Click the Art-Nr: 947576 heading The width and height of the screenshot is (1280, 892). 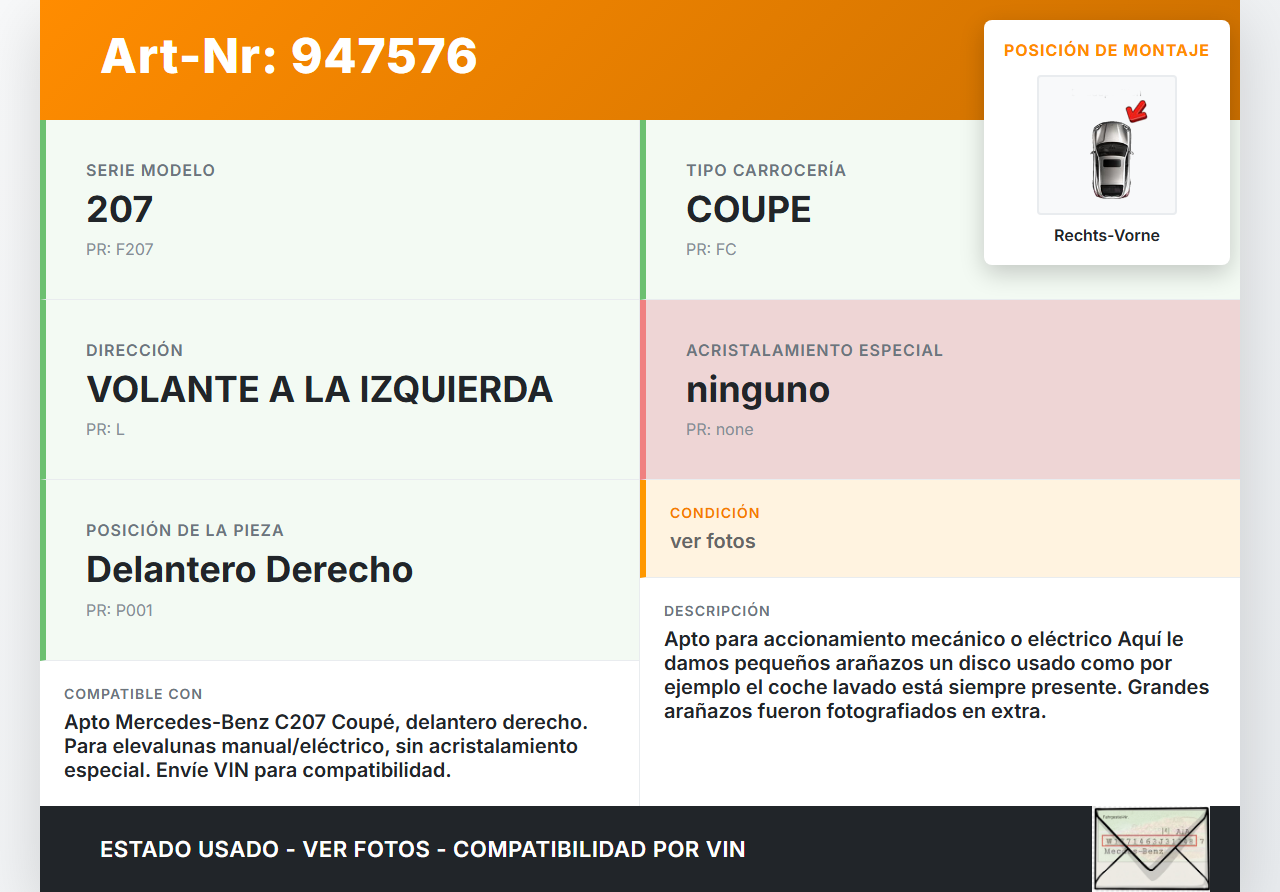[289, 56]
